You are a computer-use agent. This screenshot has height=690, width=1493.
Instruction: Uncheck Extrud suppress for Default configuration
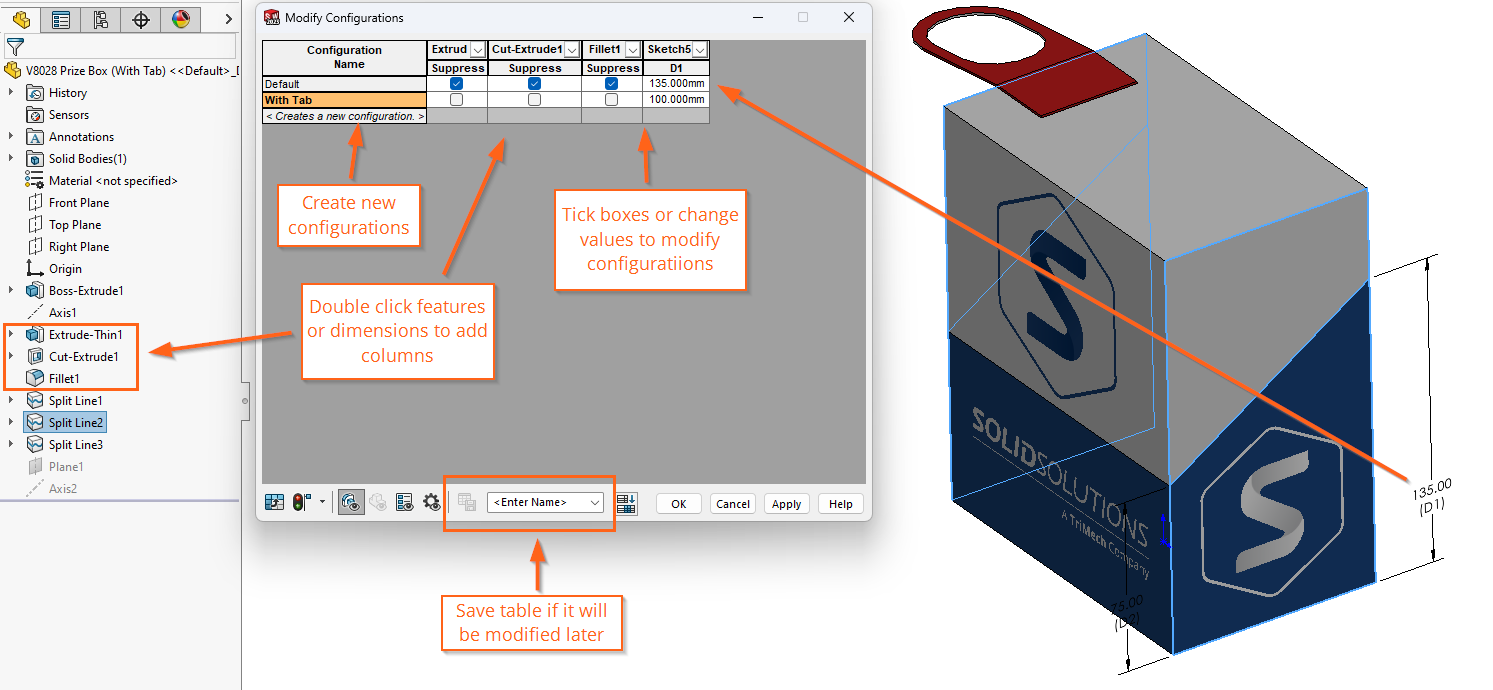(x=456, y=84)
